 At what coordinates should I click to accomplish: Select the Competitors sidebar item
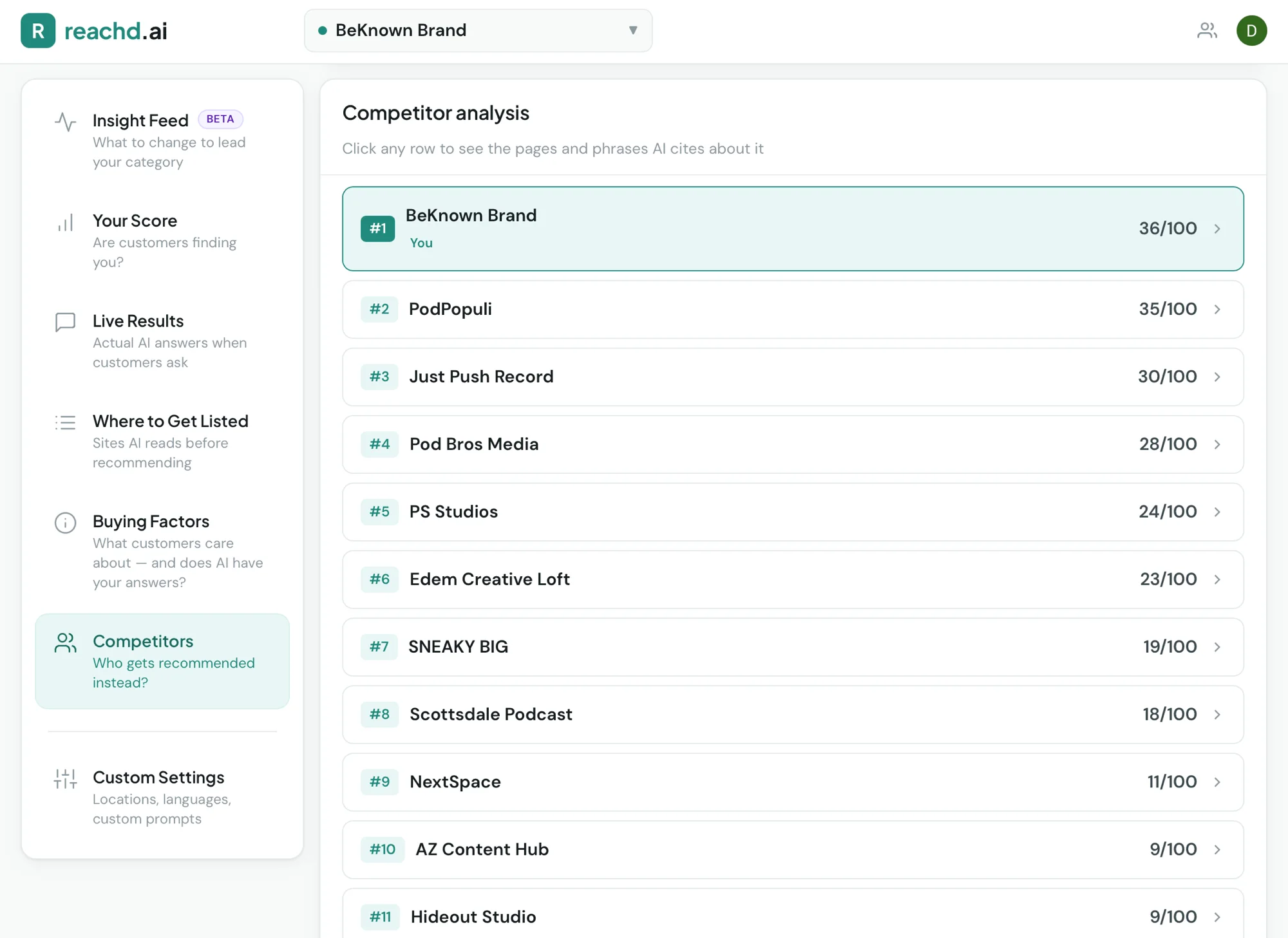[x=162, y=661]
